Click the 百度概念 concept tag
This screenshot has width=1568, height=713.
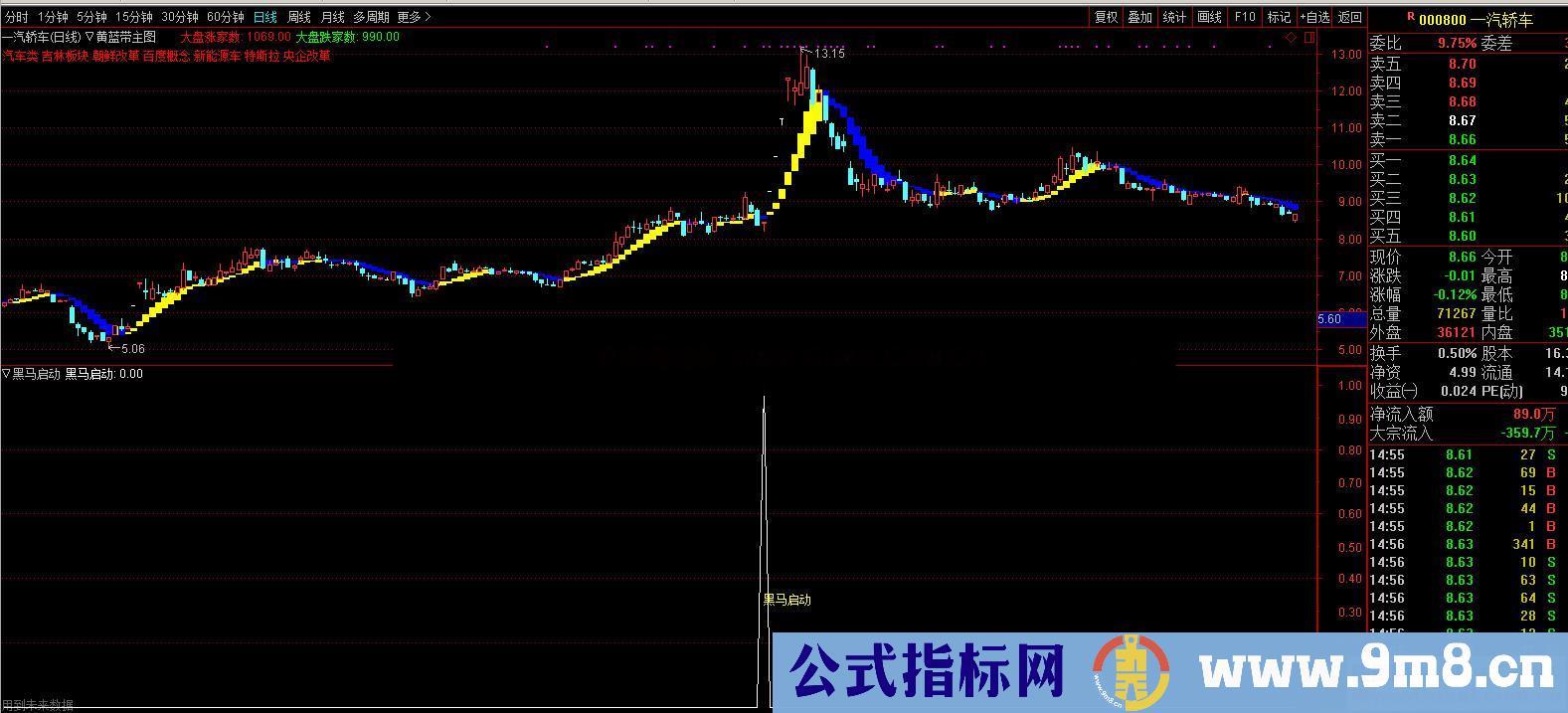[x=166, y=56]
